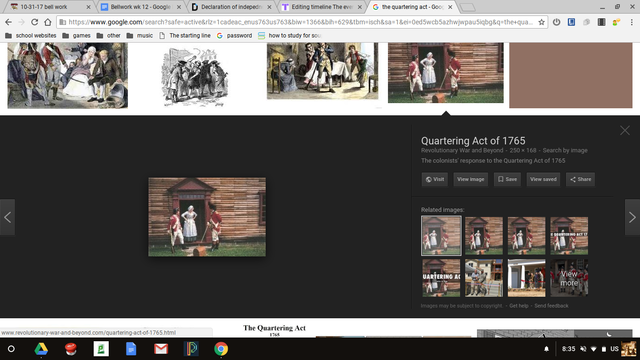Screen dimensions: 640x360
Task: Show next image in preview
Action: tap(632, 217)
